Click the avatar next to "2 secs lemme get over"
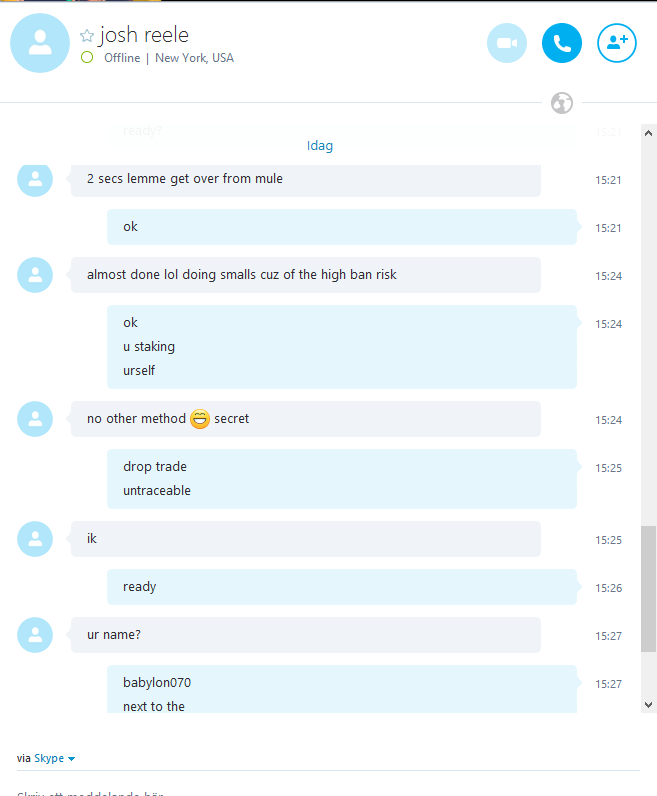 [x=35, y=179]
